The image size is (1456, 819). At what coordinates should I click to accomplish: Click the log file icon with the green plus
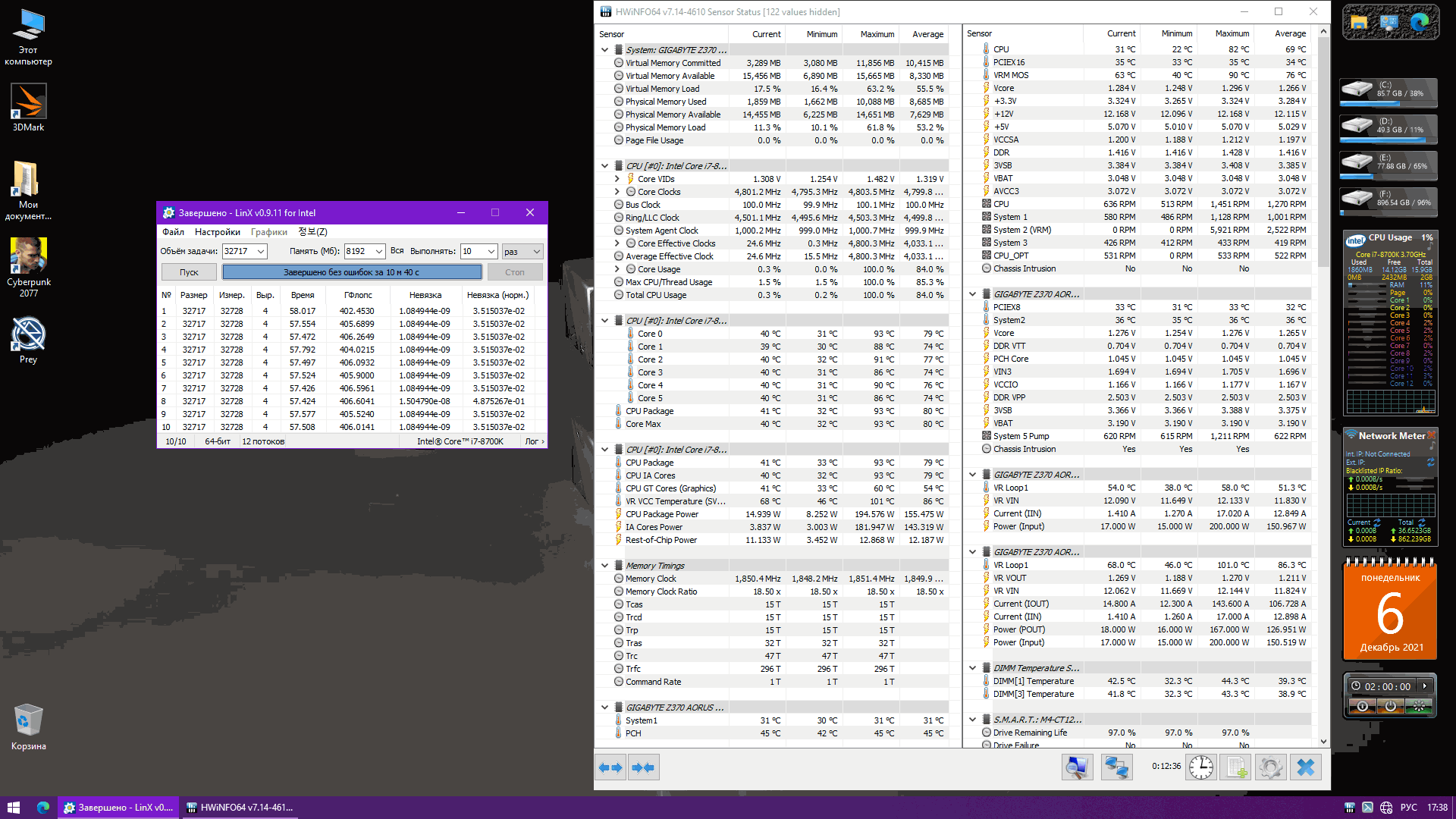tap(1236, 767)
